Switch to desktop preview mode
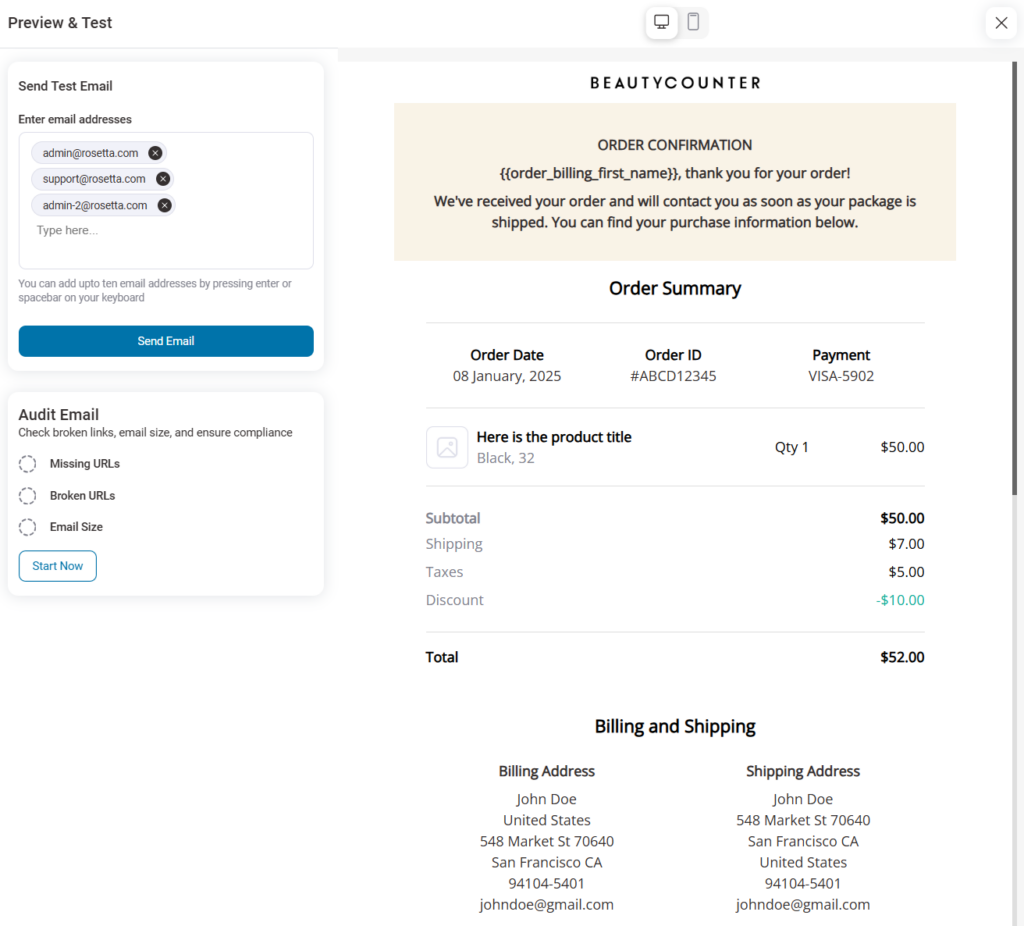This screenshot has width=1024, height=926. point(661,22)
